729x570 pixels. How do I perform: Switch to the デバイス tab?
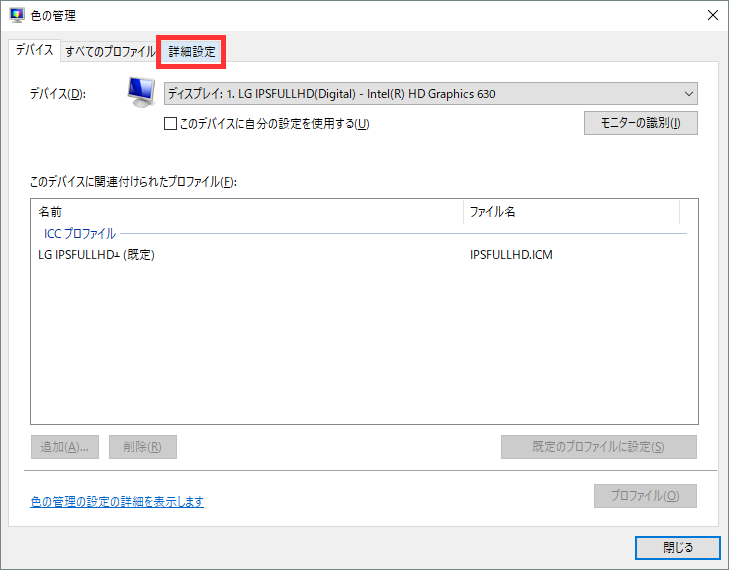[x=34, y=51]
